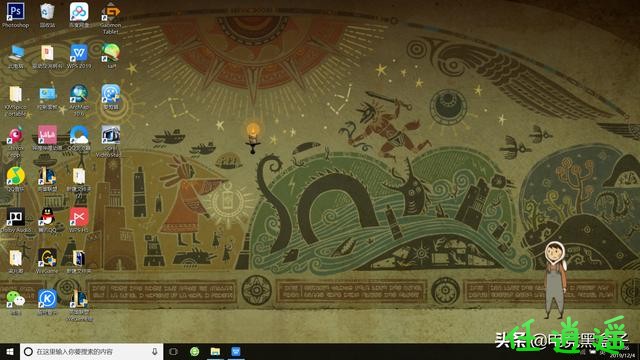The height and width of the screenshot is (360, 640).
Task: Open the Photoshop desktop shortcut
Action: tap(16, 15)
